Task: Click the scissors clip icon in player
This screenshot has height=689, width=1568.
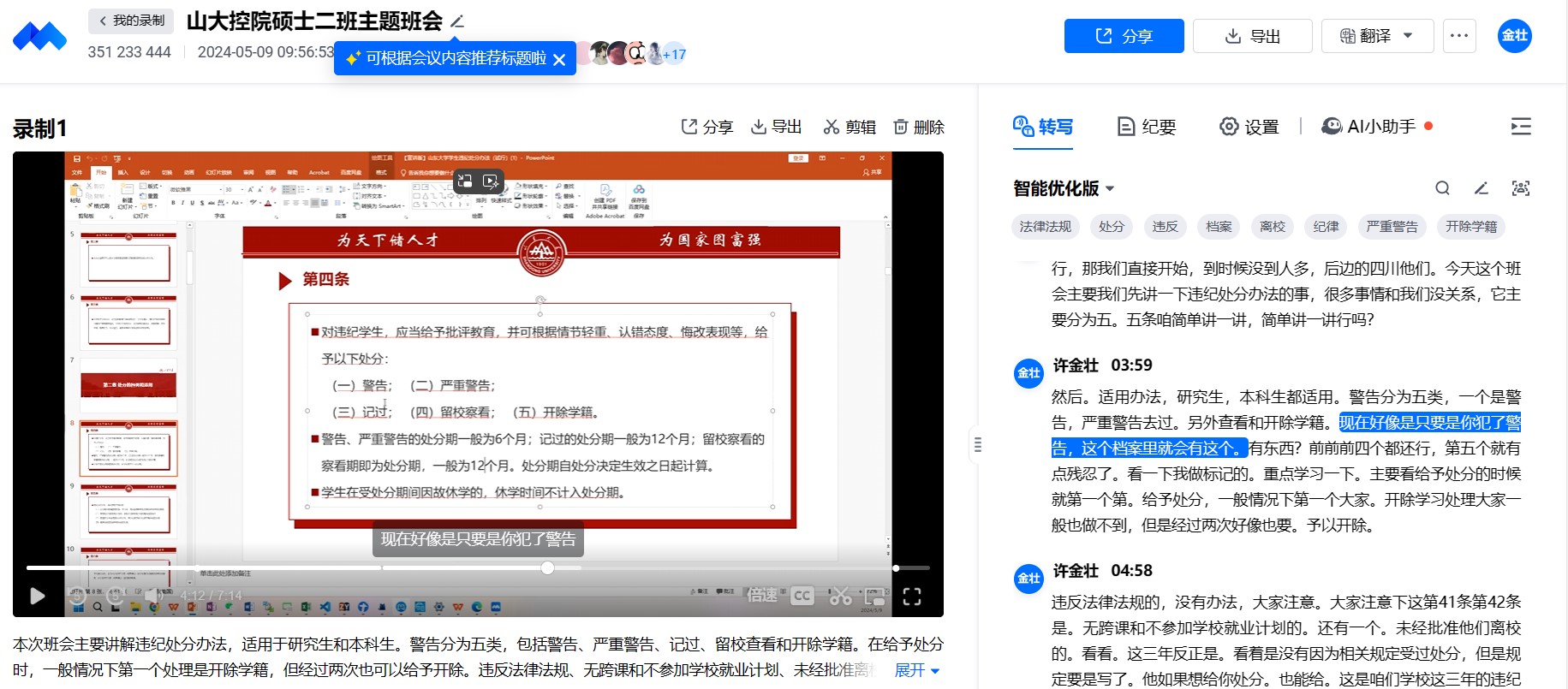Action: (x=840, y=596)
